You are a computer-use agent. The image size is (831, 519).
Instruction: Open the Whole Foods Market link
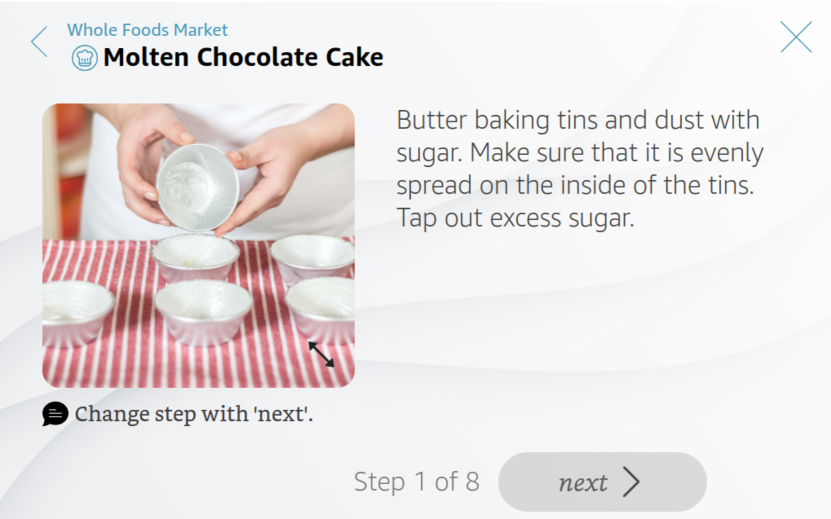pyautogui.click(x=147, y=30)
